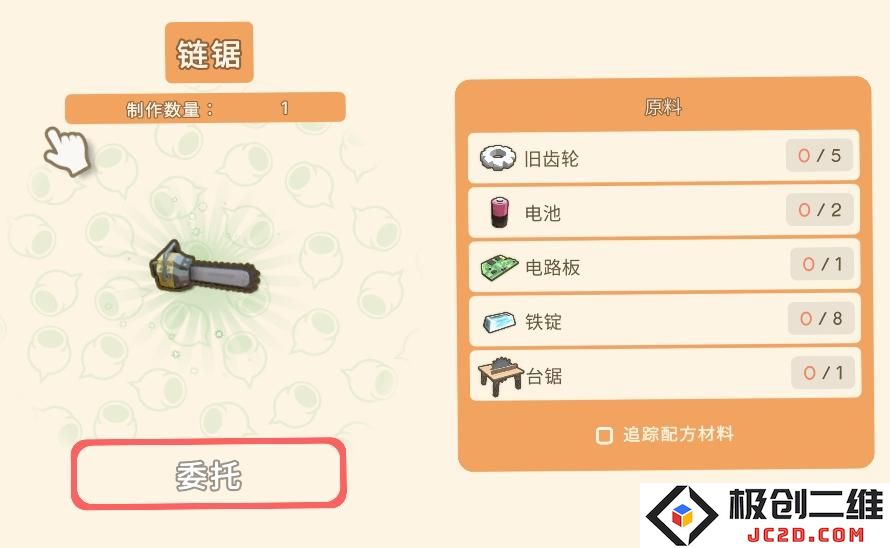
Task: Click the pointing hand cursor icon
Action: point(67,150)
